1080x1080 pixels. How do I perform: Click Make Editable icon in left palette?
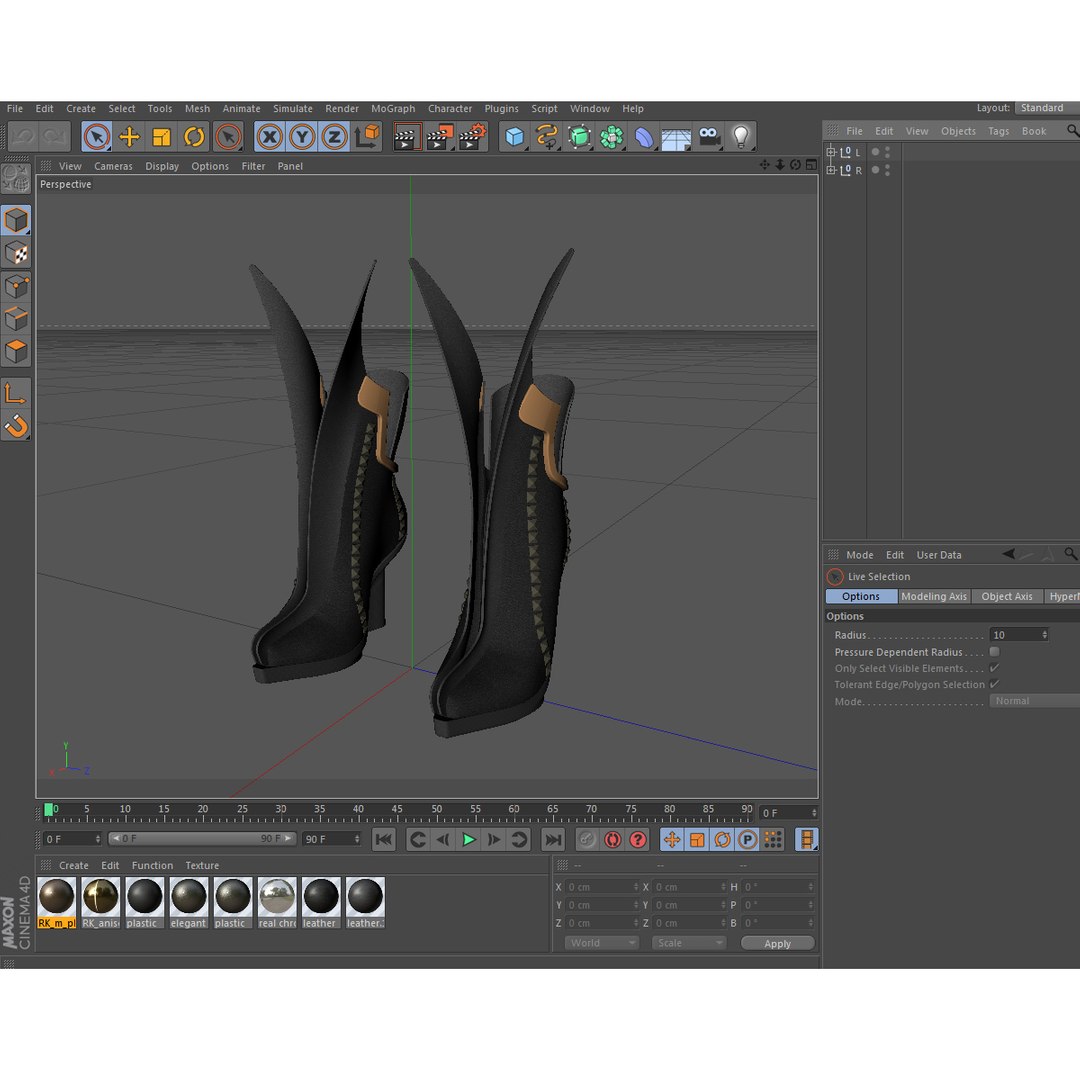pyautogui.click(x=16, y=178)
